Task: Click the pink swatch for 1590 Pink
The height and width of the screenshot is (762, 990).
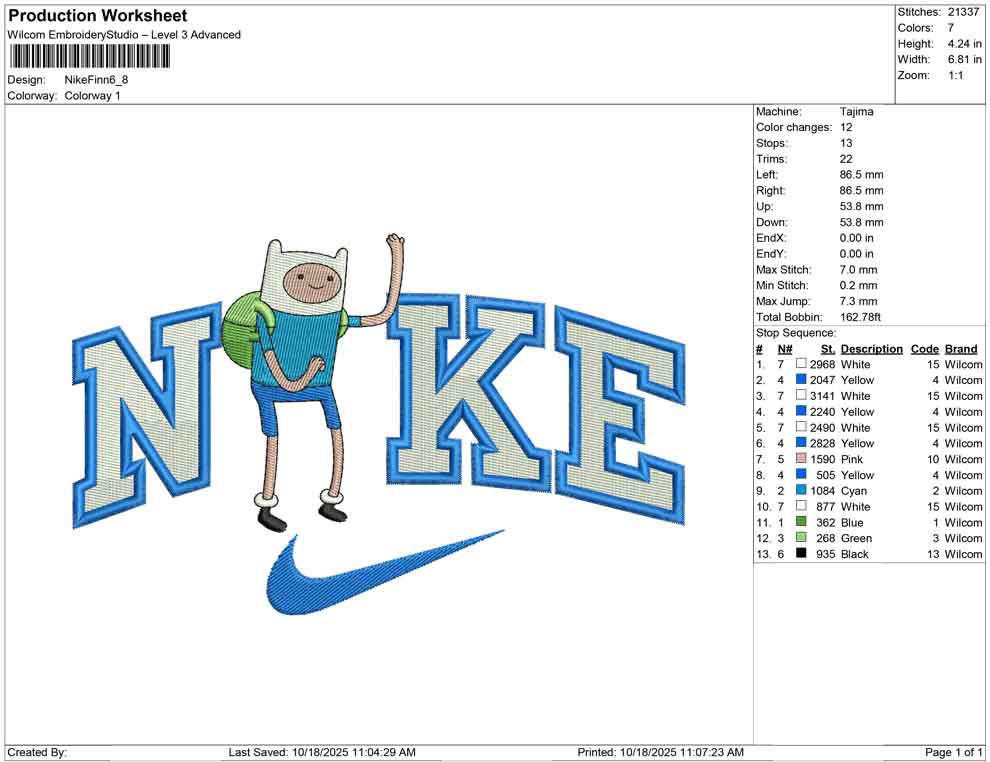Action: click(x=801, y=458)
